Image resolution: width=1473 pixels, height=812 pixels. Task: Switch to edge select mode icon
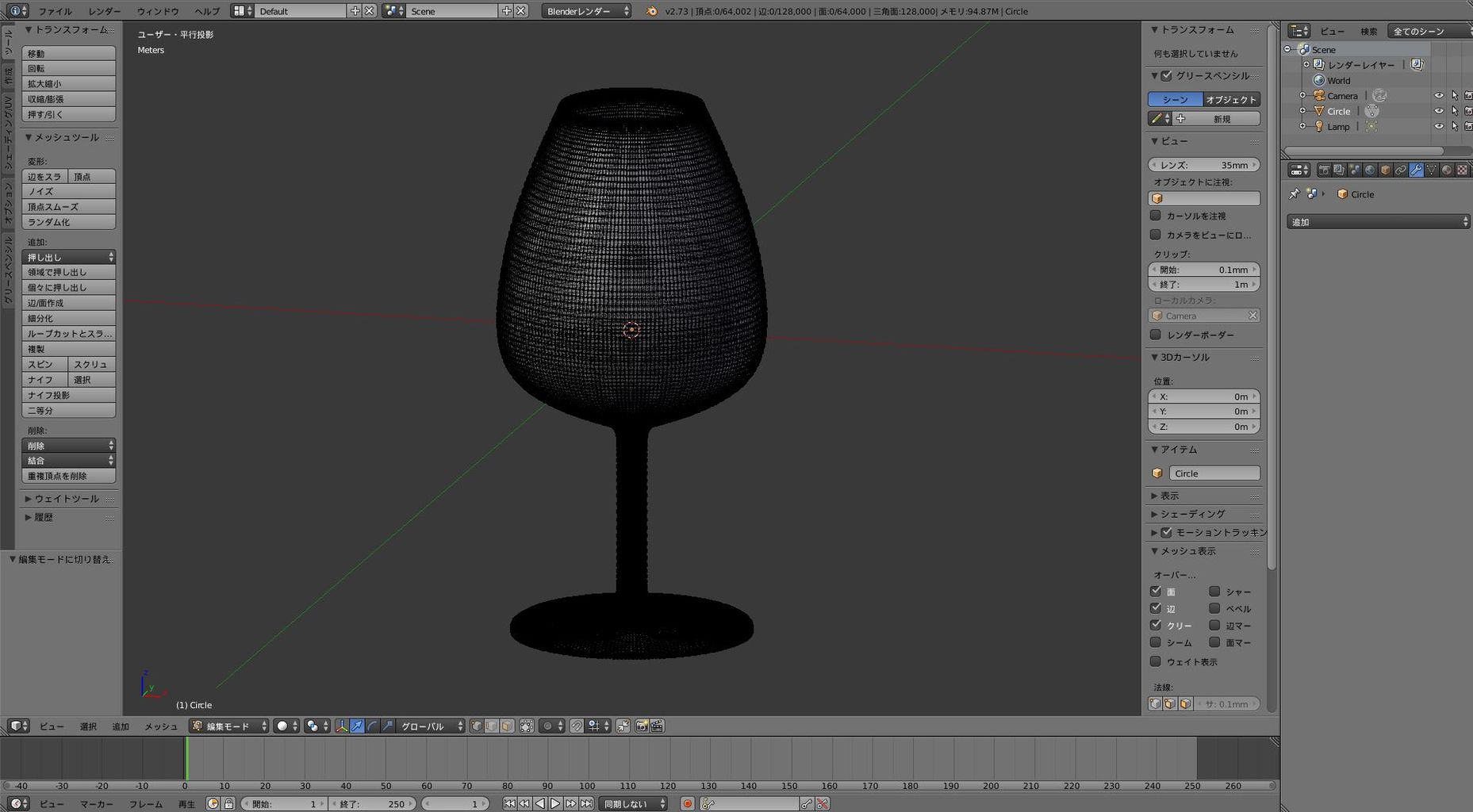pyautogui.click(x=492, y=726)
